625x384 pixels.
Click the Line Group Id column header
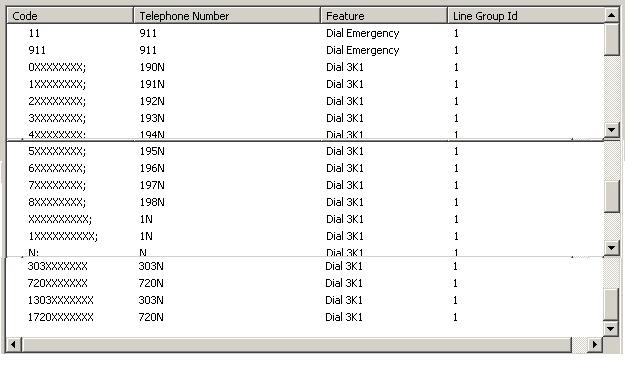point(526,16)
